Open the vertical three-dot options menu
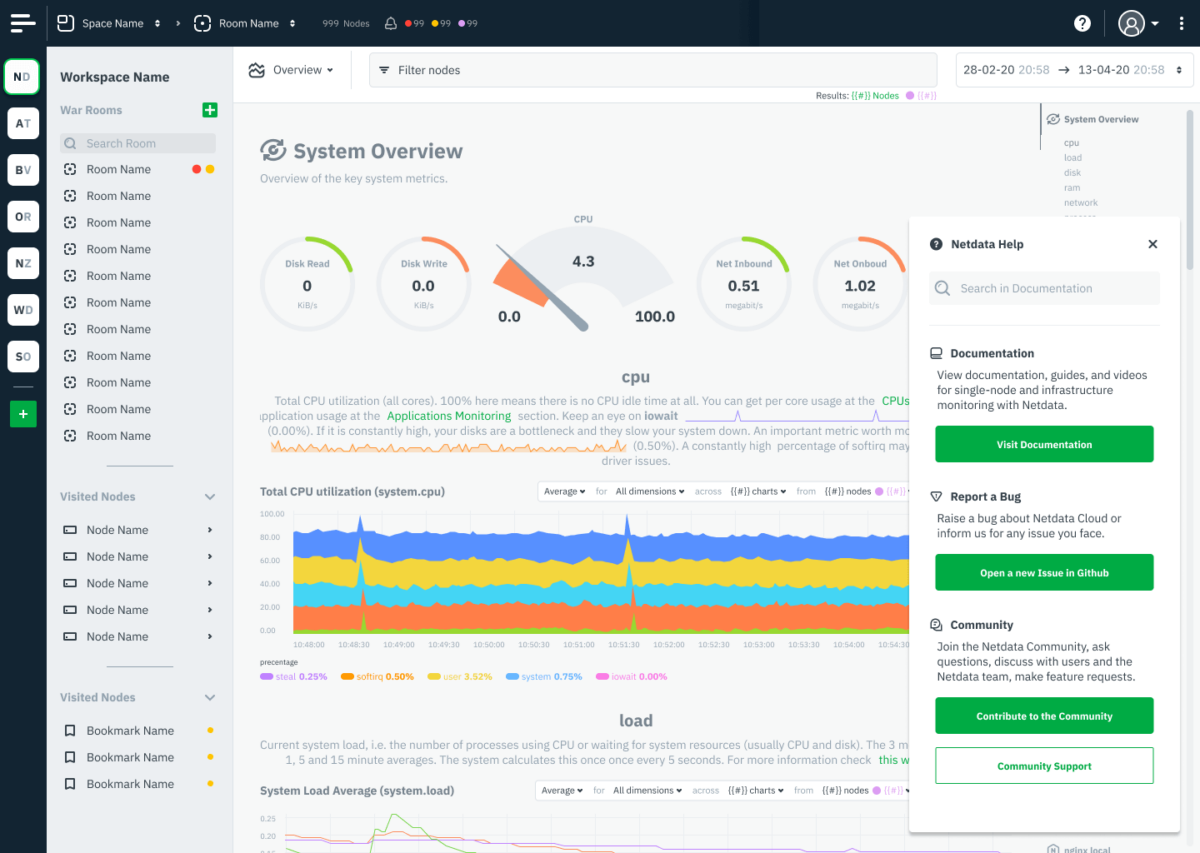Image resolution: width=1200 pixels, height=853 pixels. [1181, 23]
